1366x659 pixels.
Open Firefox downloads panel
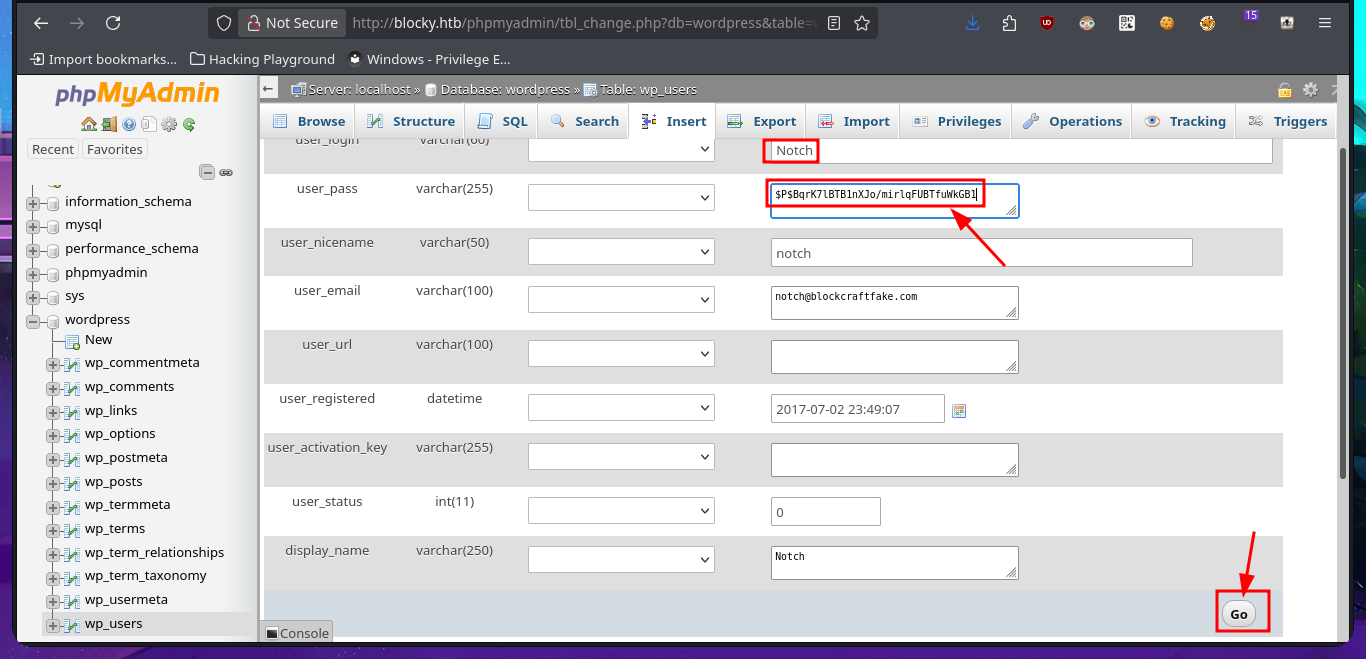pos(972,23)
